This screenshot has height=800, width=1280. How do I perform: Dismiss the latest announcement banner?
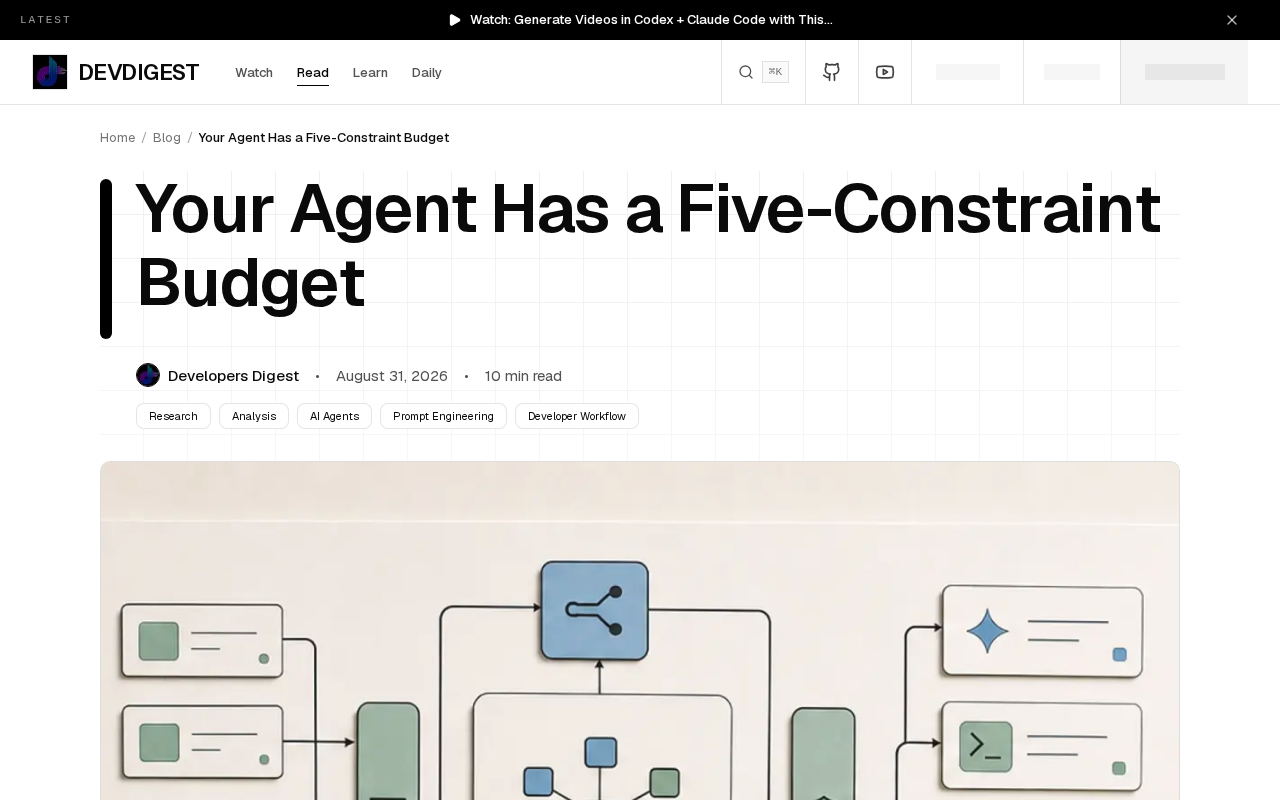tap(1232, 20)
